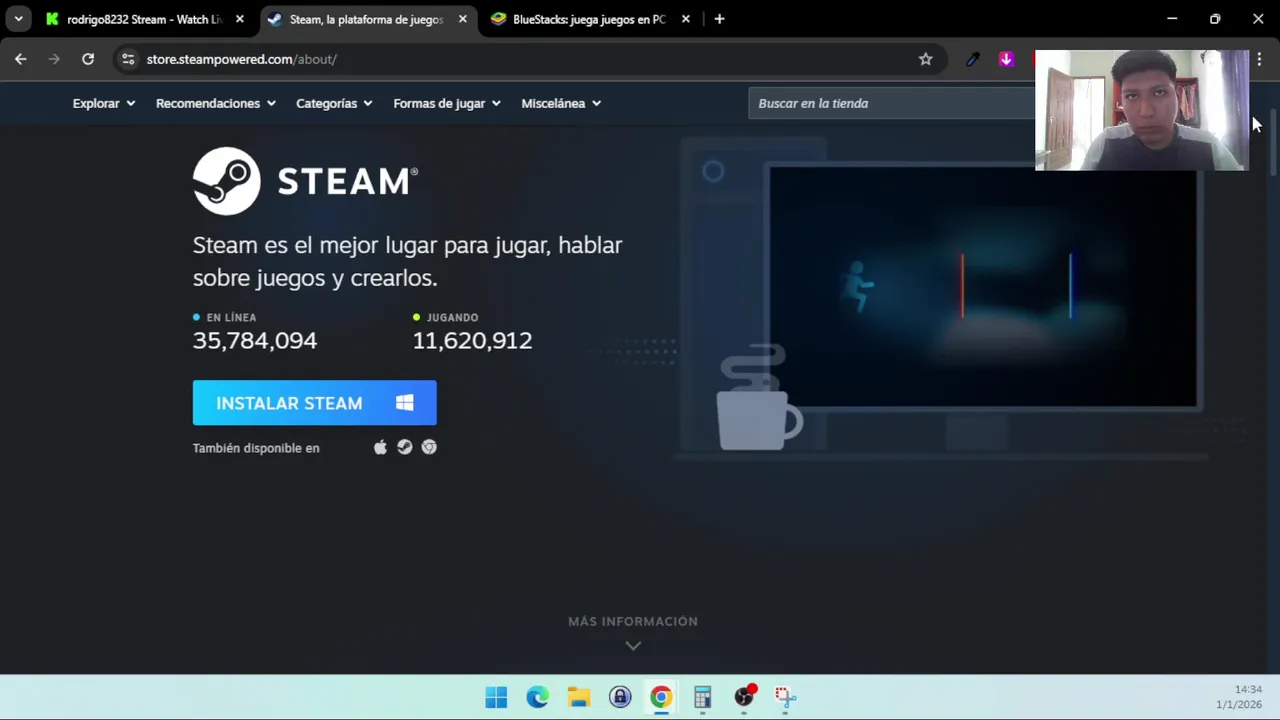1280x720 pixels.
Task: Open Calculator from taskbar
Action: [702, 697]
